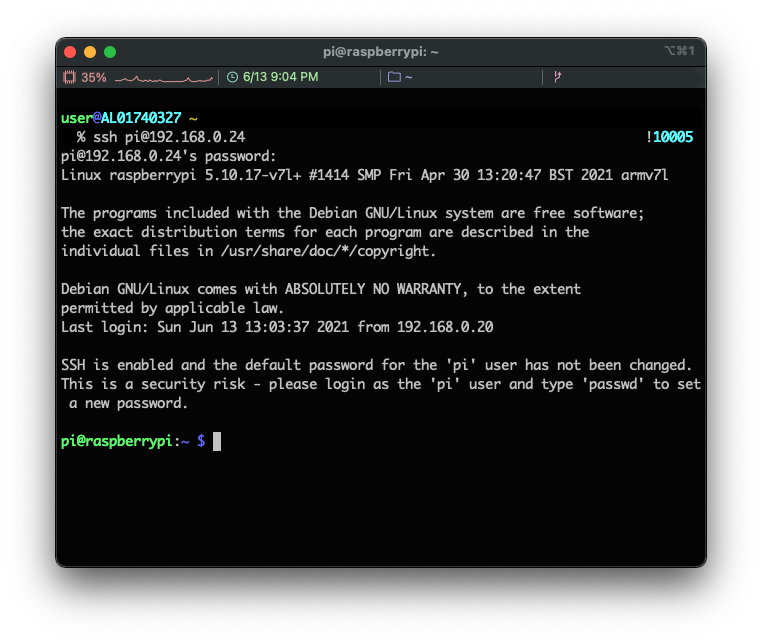Viewport: 762px width, 641px height.
Task: Click the ⌥⌘1 window shortcut indicator
Action: click(x=678, y=51)
